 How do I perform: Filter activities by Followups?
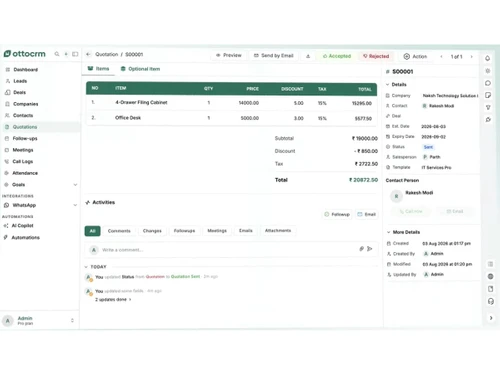(184, 231)
